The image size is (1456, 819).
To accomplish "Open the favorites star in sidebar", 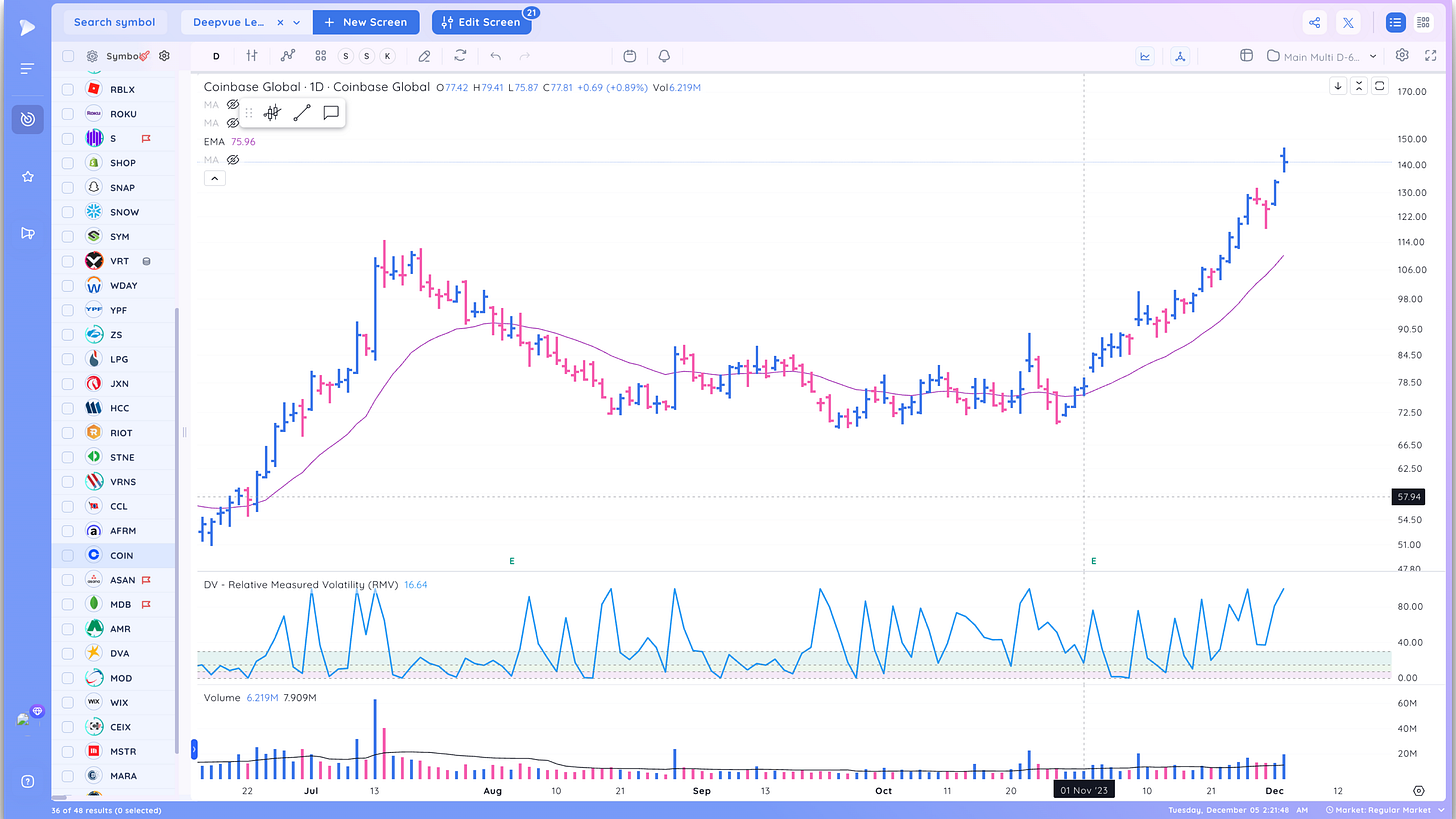I will pos(27,177).
